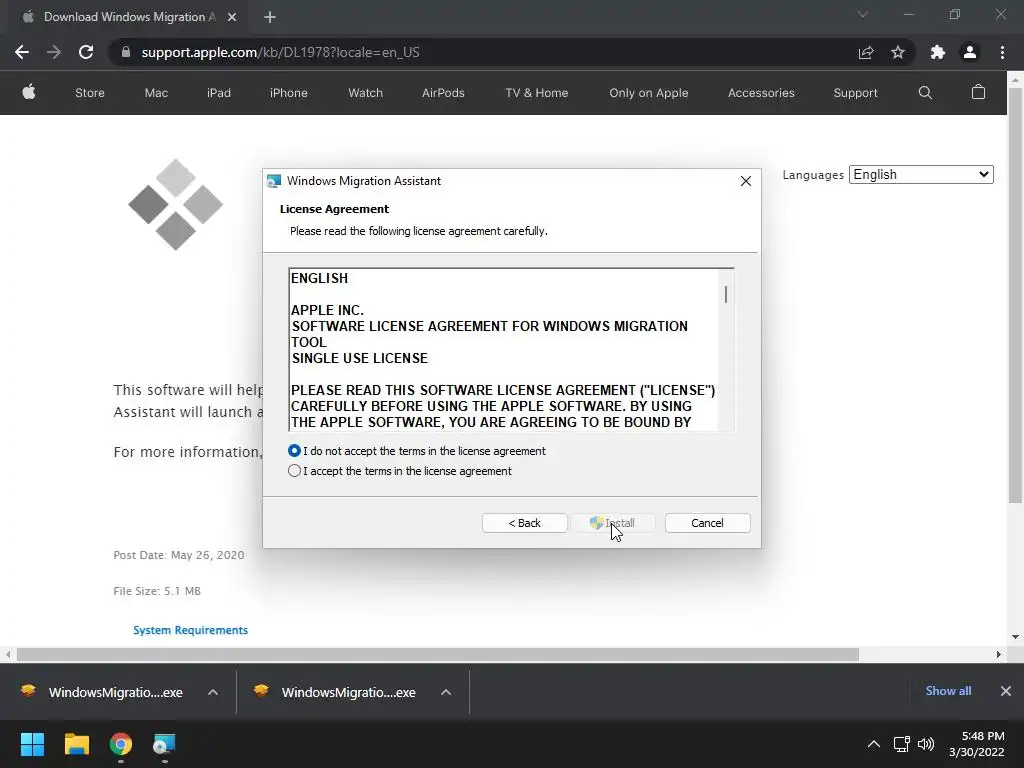Click the license text scrollbar thumb
The width and height of the screenshot is (1024, 768).
click(x=726, y=294)
